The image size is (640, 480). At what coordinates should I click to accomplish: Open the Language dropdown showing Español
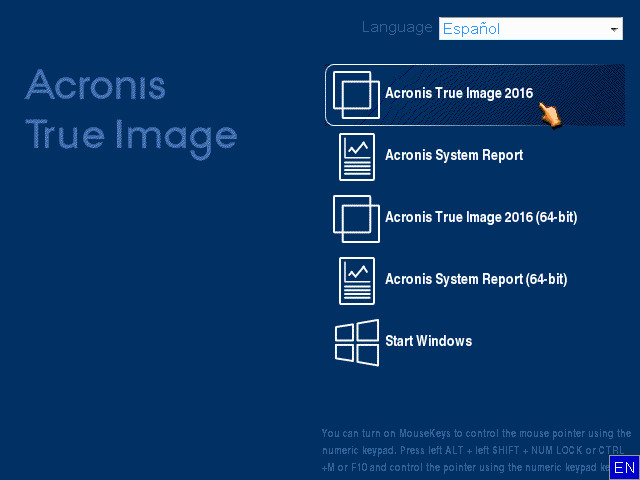point(531,29)
